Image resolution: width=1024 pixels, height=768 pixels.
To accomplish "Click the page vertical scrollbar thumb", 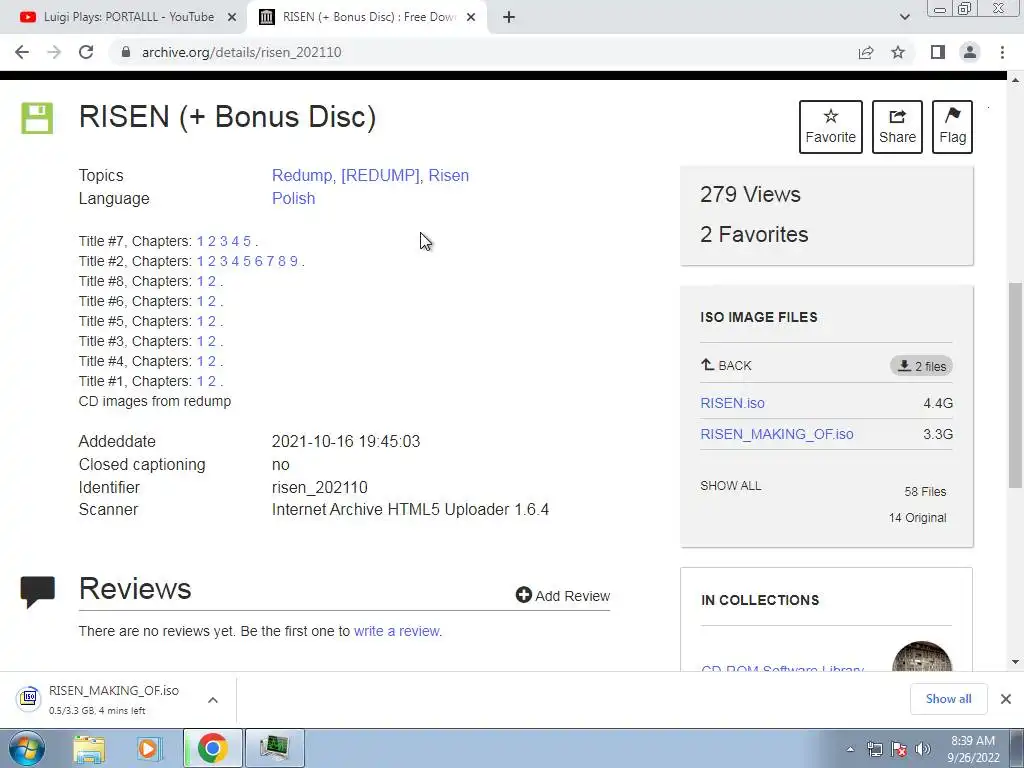I will click(1015, 385).
